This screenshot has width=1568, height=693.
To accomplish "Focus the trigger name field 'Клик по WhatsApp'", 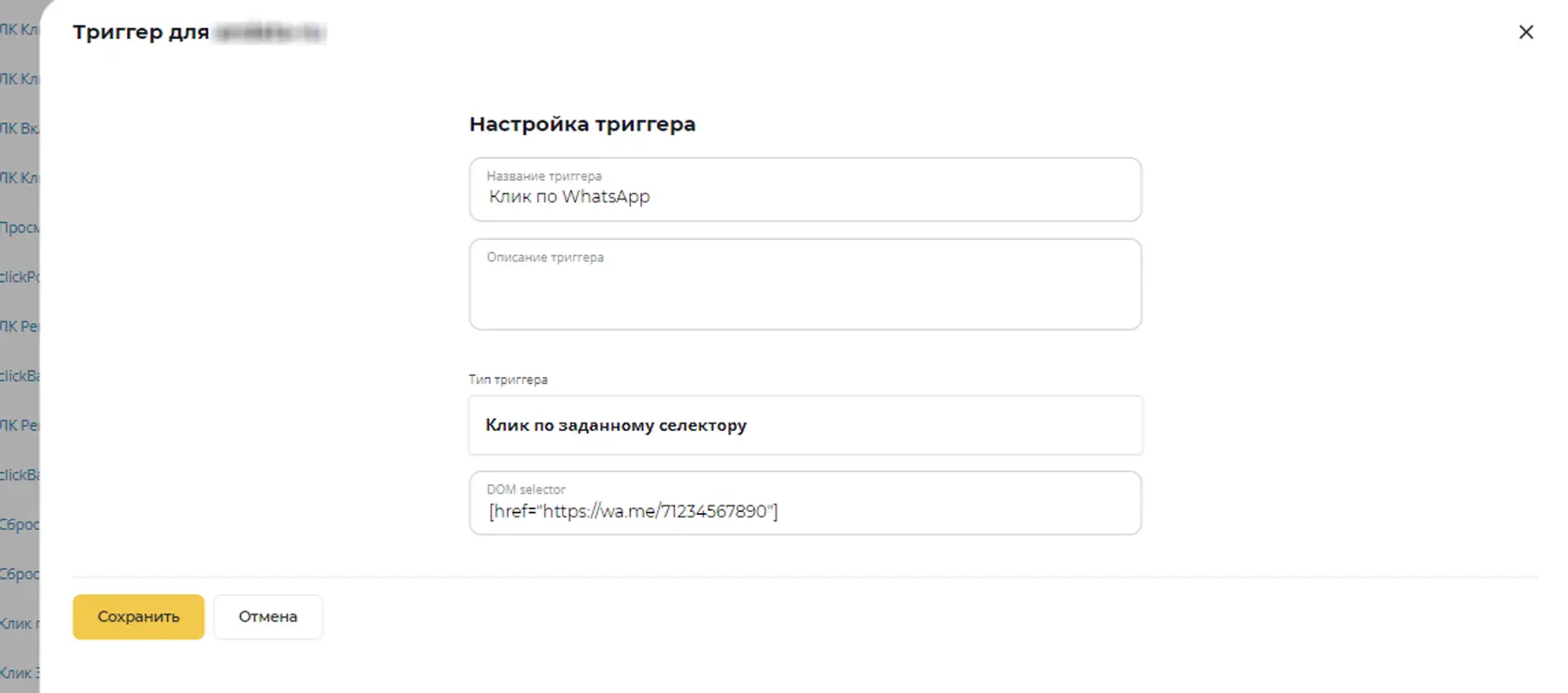I will [805, 189].
